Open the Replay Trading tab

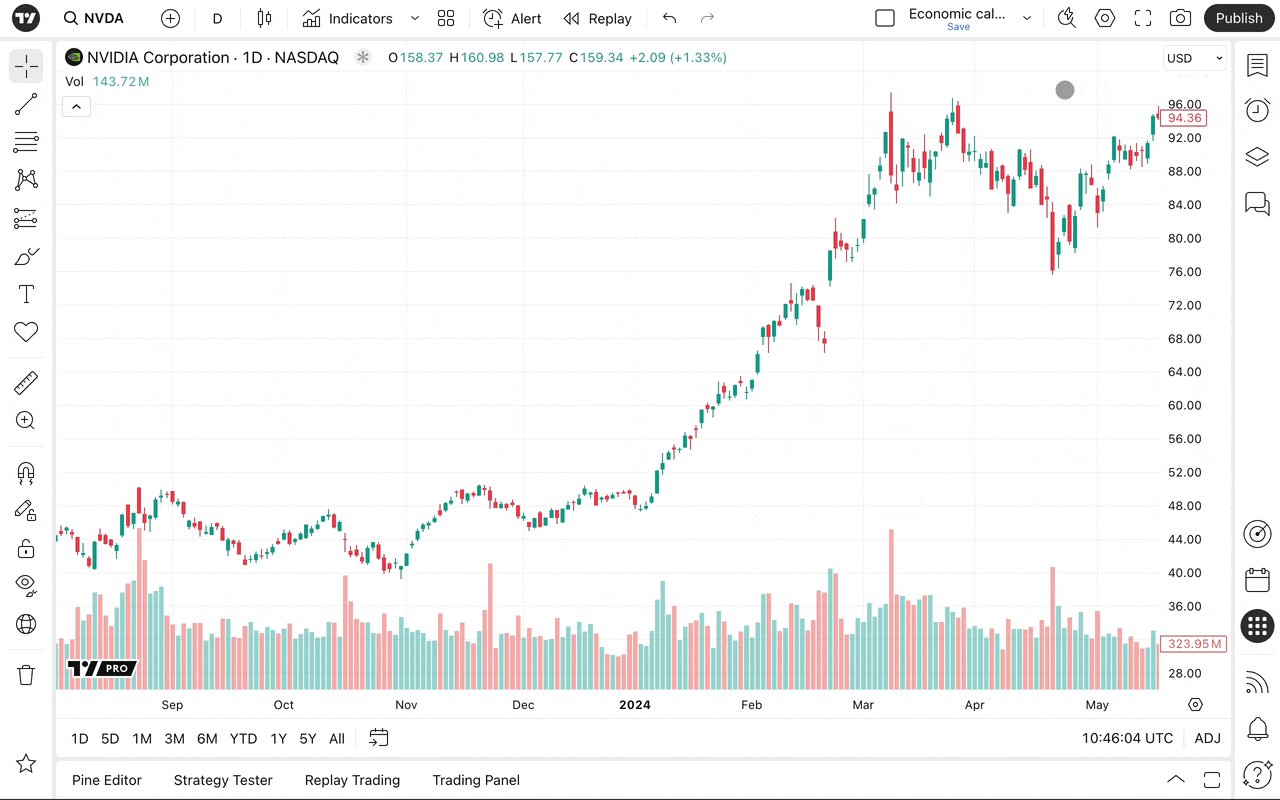pos(352,780)
